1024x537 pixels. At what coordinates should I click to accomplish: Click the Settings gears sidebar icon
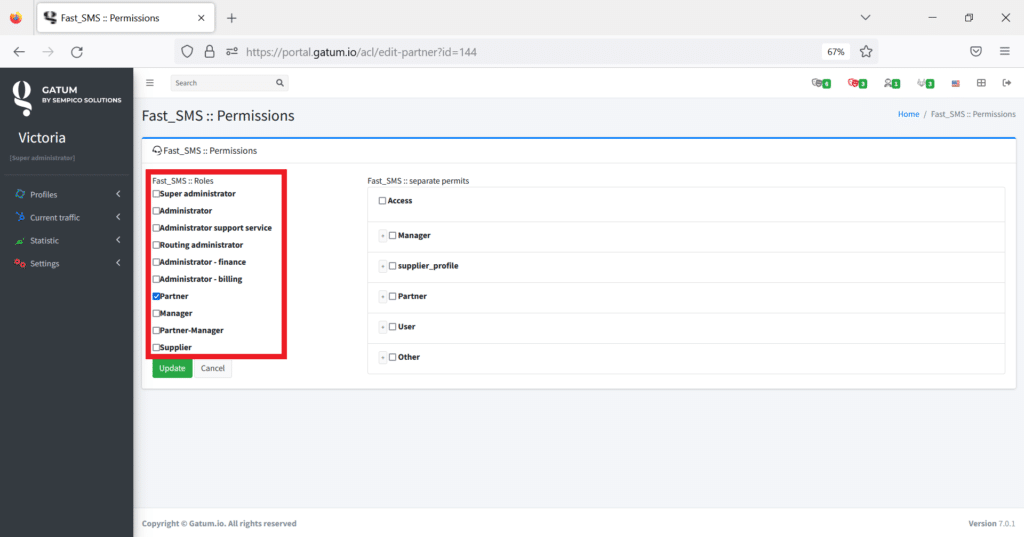point(20,263)
